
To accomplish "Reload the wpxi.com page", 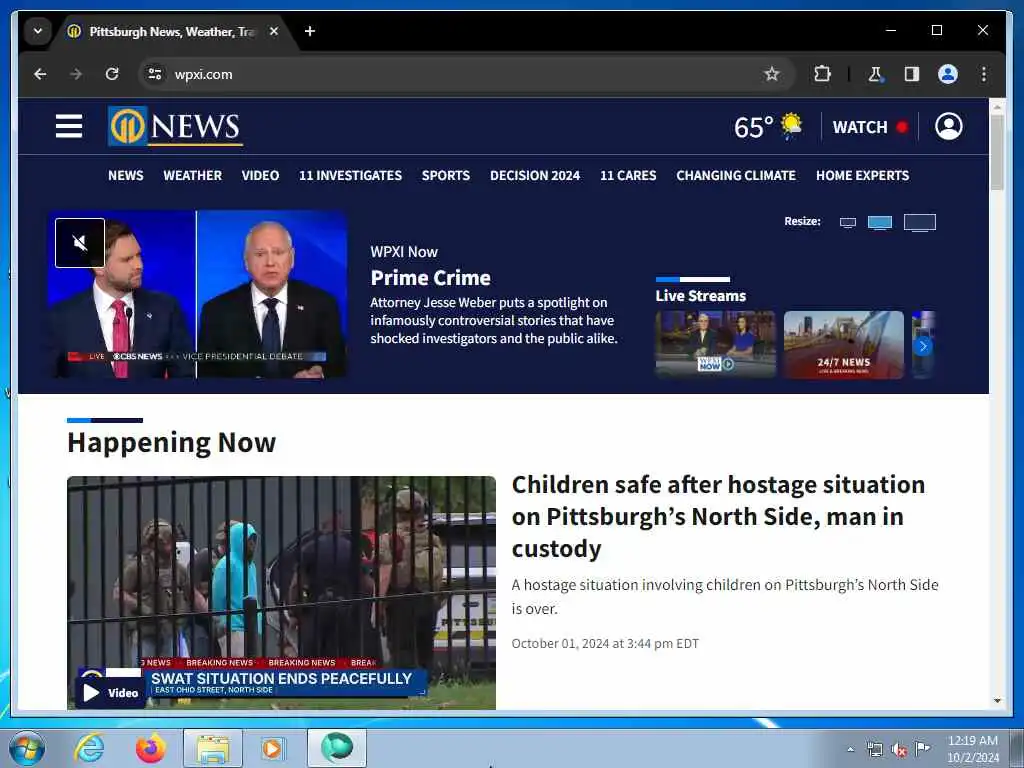I will pyautogui.click(x=112, y=74).
